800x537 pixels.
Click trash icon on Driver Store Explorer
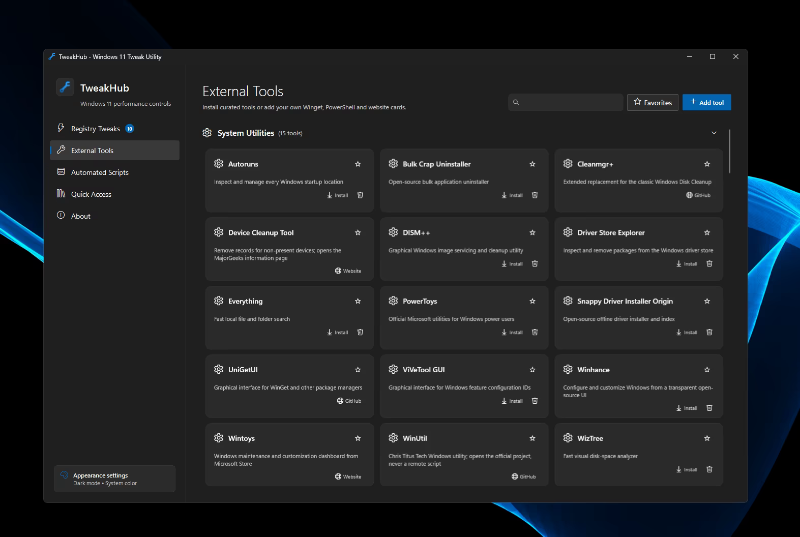[x=709, y=264]
